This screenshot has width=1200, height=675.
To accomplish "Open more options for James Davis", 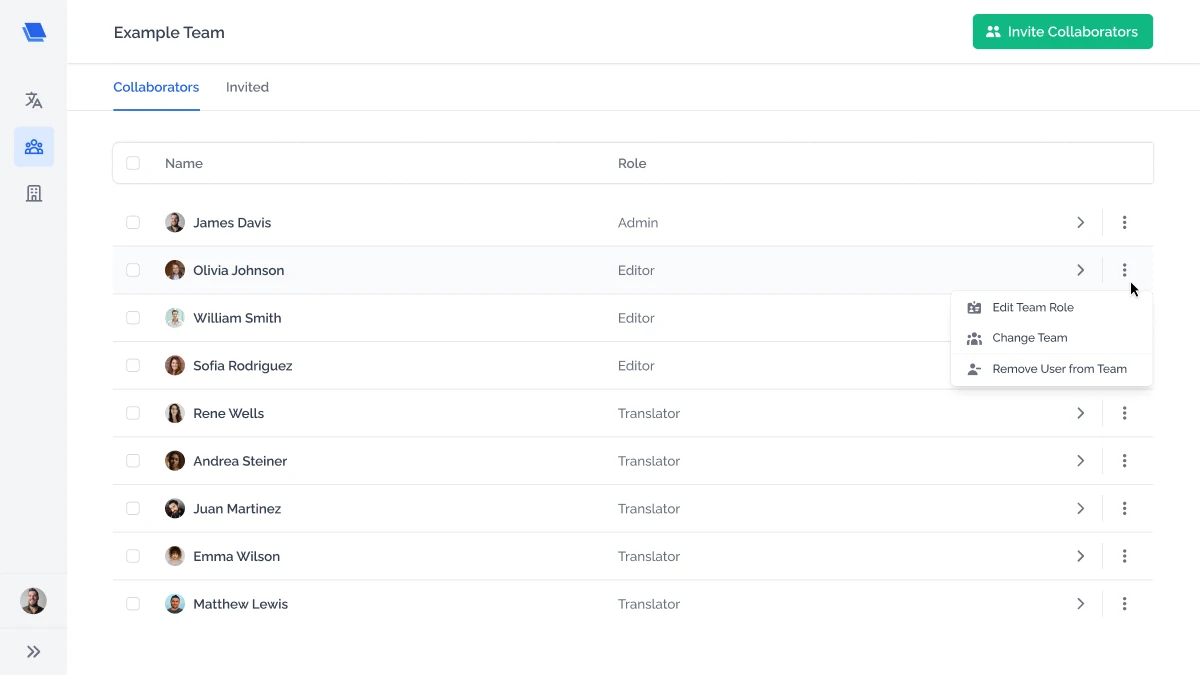I will click(x=1125, y=223).
